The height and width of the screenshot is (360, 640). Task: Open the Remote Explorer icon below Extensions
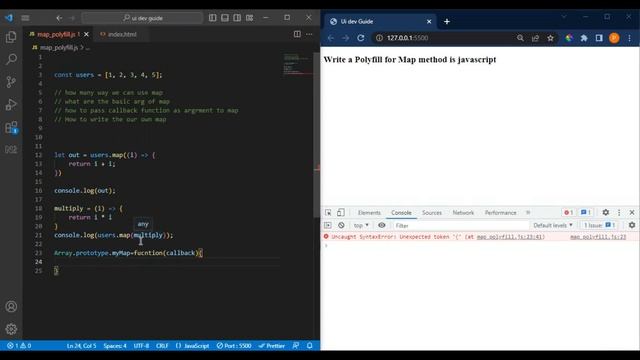point(11,149)
